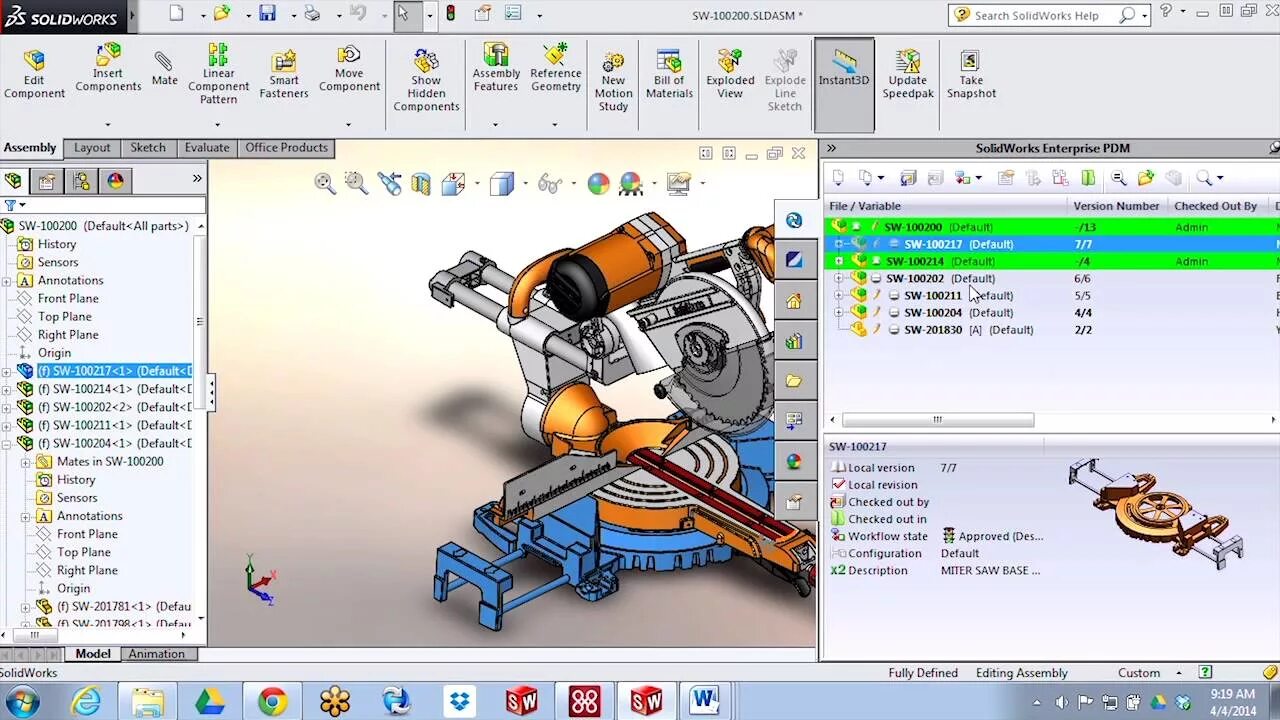The width and height of the screenshot is (1280, 720).
Task: Expand Mates in SW-100200 folder
Action: 25,462
